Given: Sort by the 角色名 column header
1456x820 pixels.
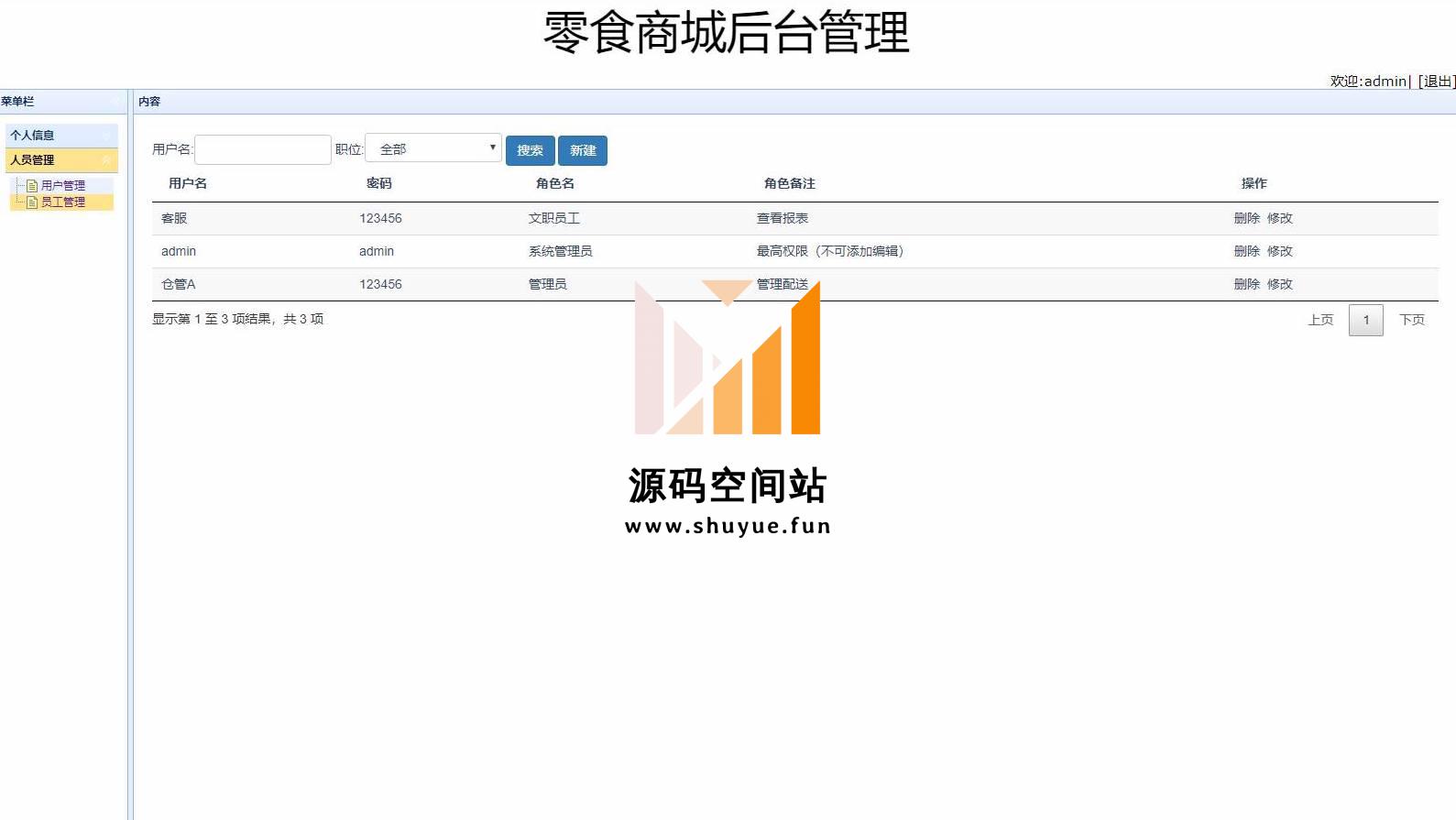Looking at the screenshot, I should click(555, 183).
